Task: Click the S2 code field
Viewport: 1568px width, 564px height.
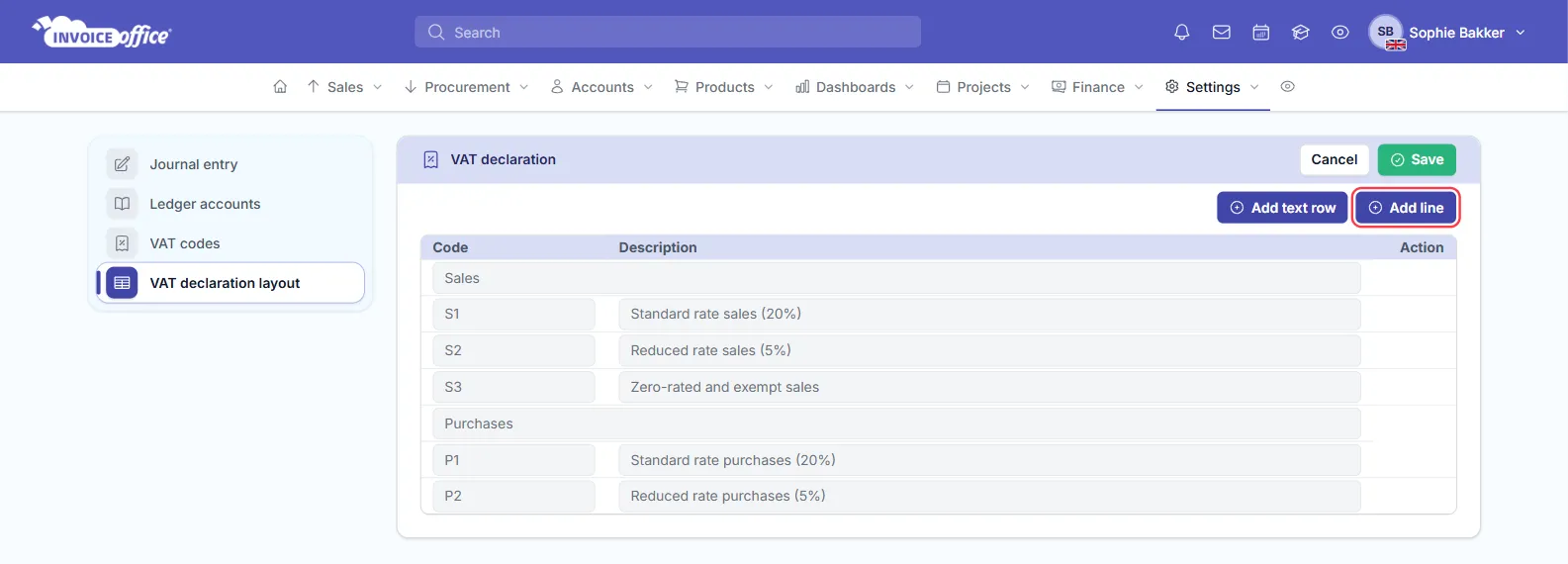Action: (513, 350)
